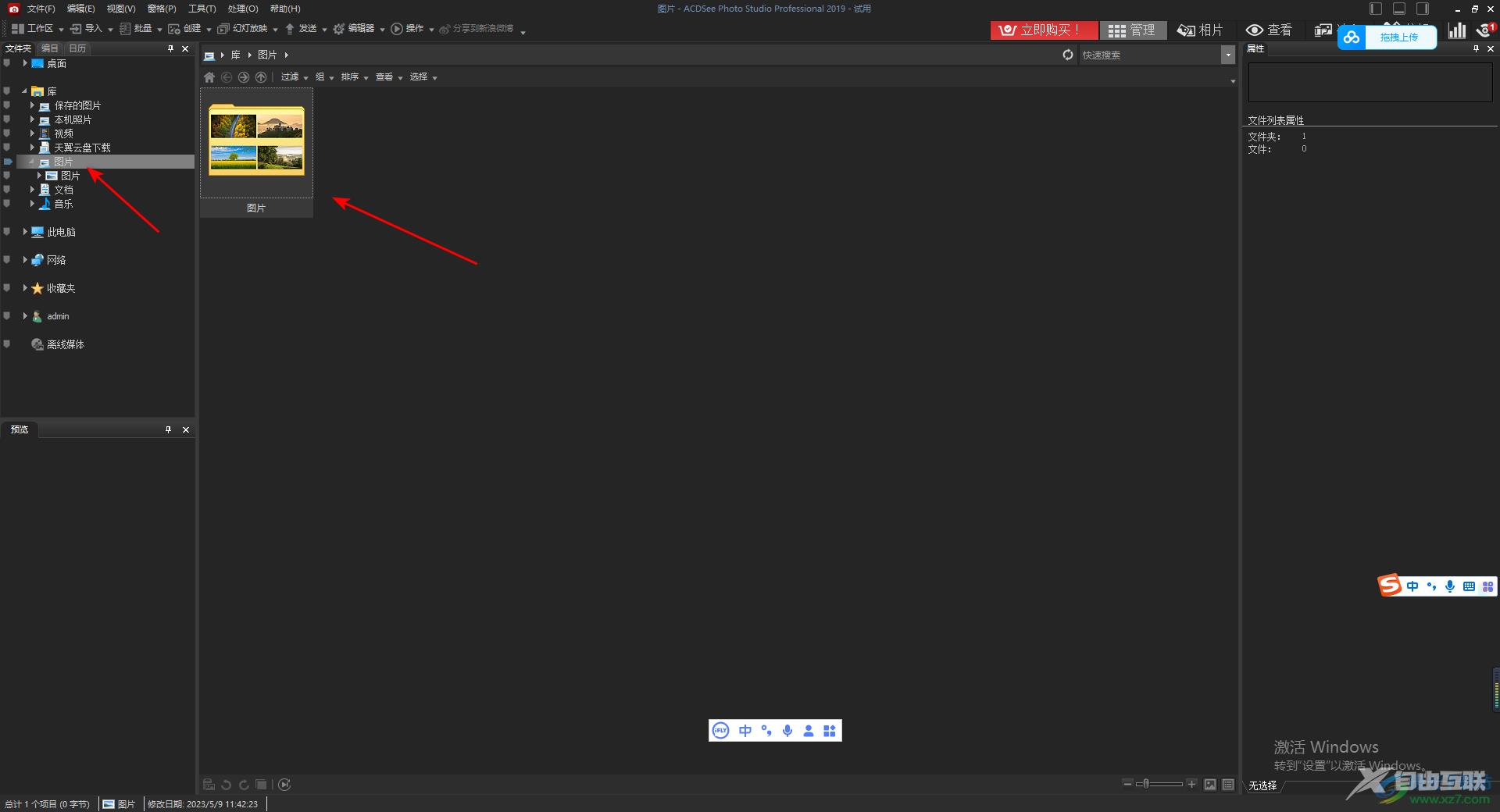1500x812 pixels.
Task: Toggle Easy-Select marker for admin
Action: (7, 316)
